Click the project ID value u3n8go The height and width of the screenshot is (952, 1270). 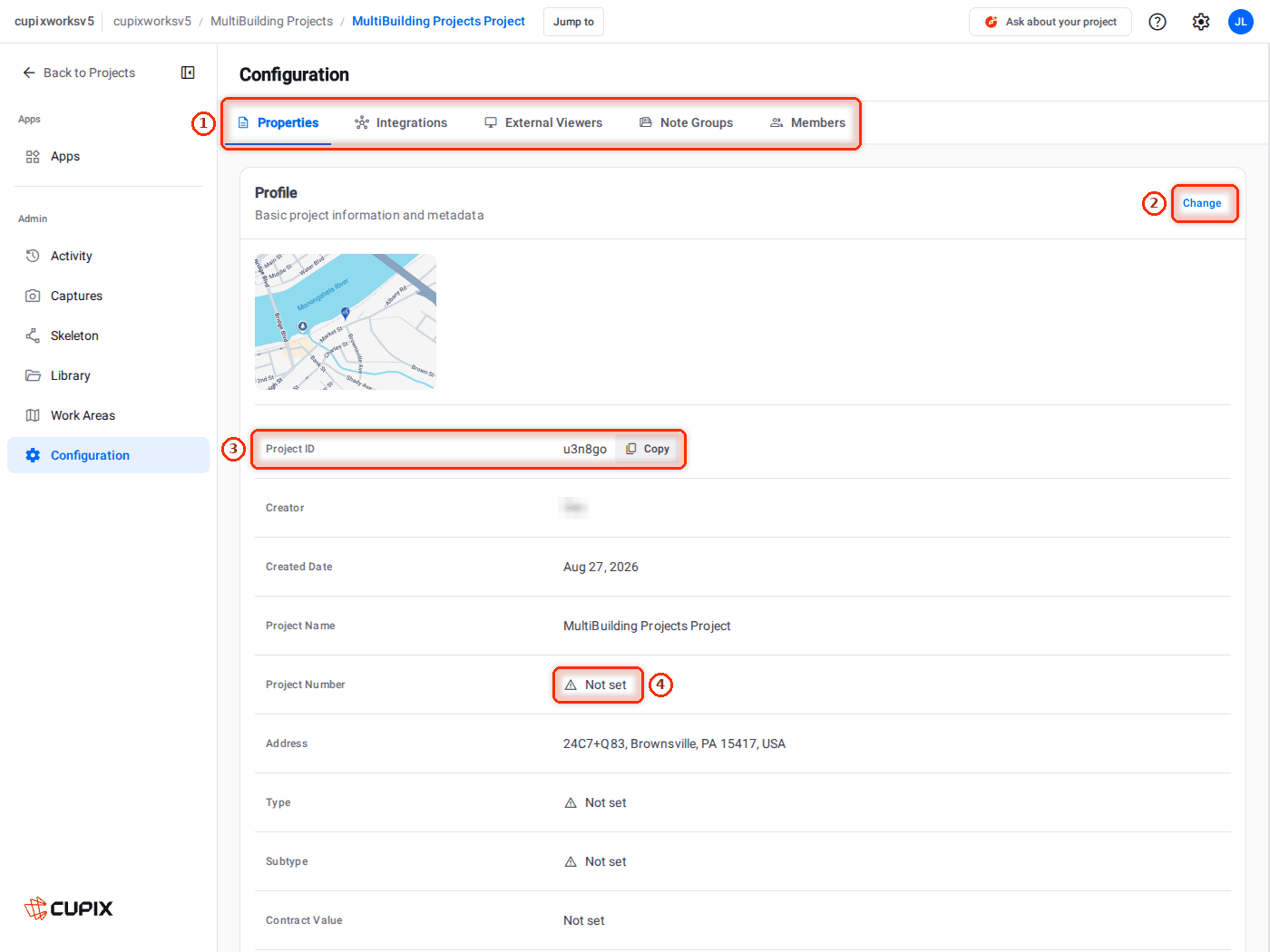point(585,449)
